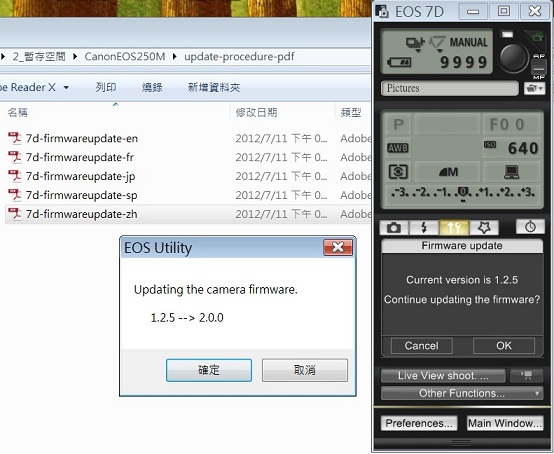554x454 pixels.
Task: Confirm the EOS Utility dialog with 確定
Action: click(x=209, y=370)
